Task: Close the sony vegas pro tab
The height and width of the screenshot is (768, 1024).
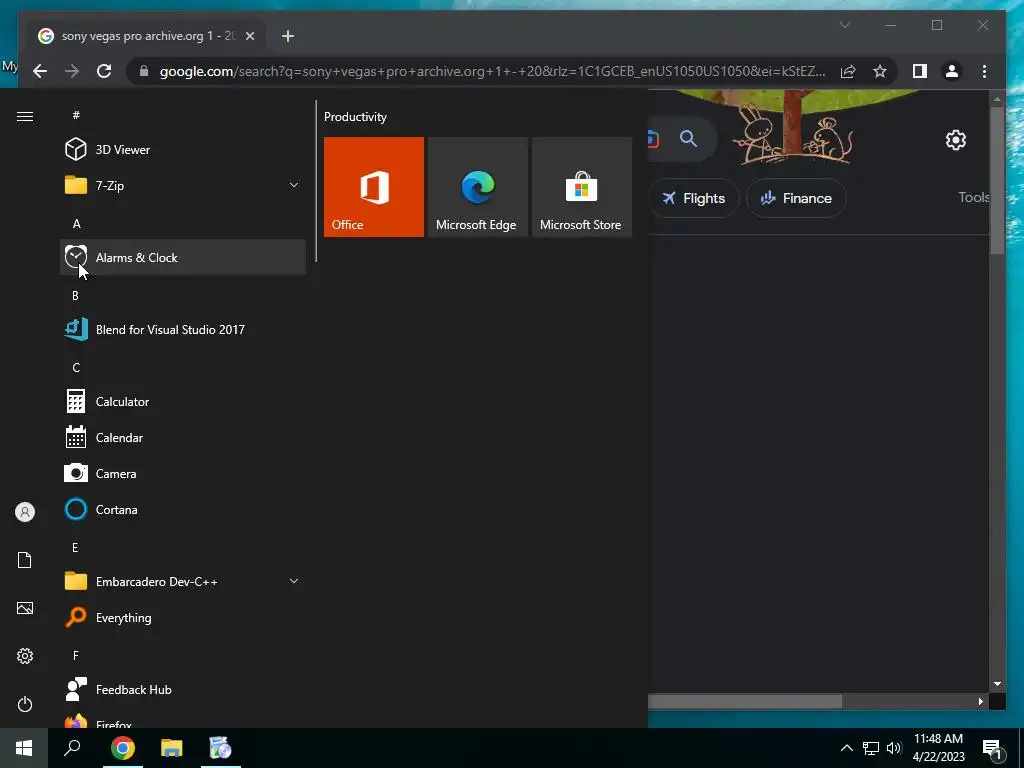Action: (x=249, y=36)
